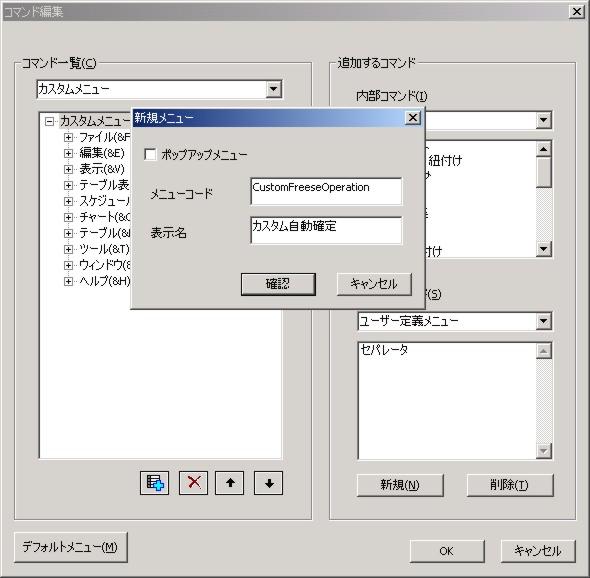
Task: Click internal command list scroll down arrow
Action: [543, 249]
